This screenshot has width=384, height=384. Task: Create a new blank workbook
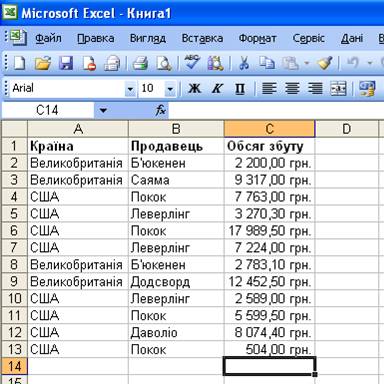19,63
